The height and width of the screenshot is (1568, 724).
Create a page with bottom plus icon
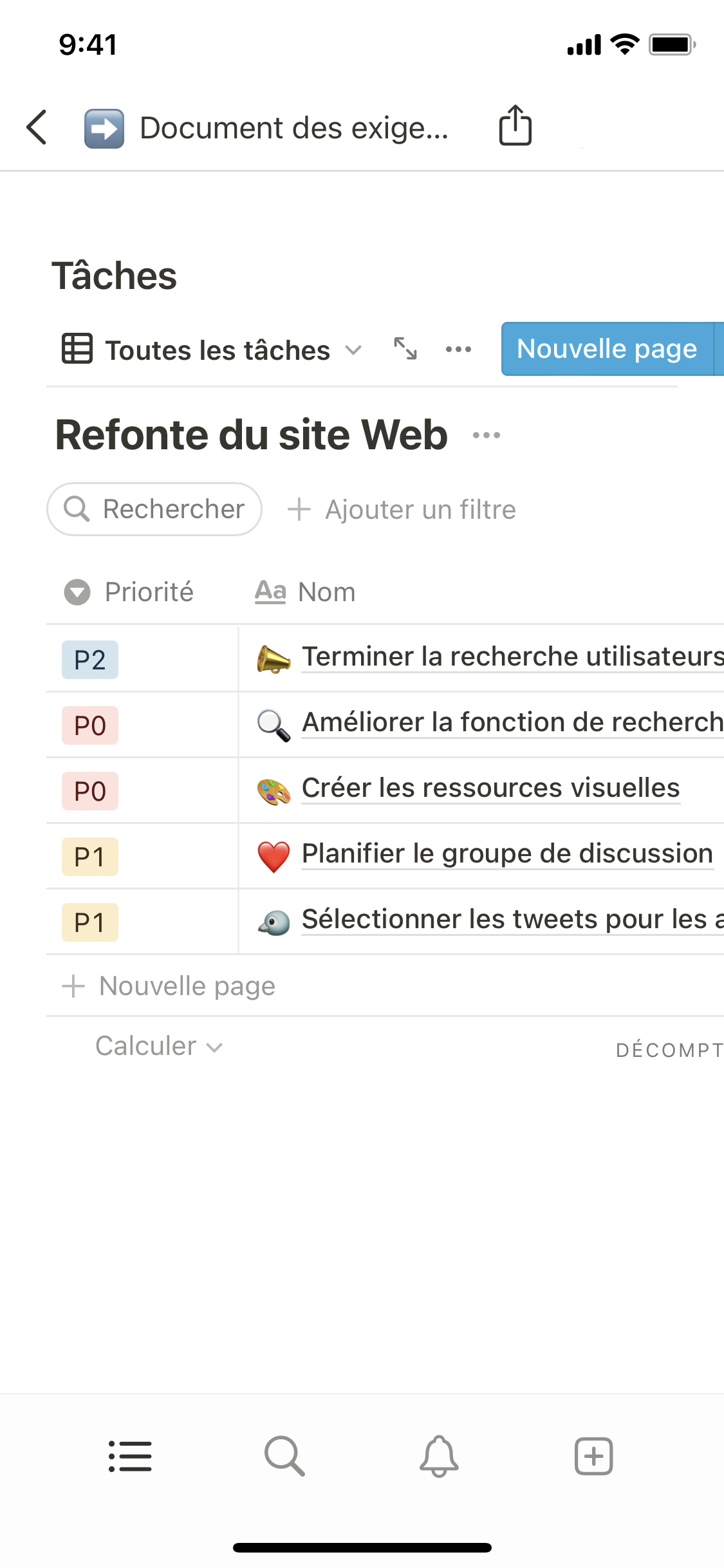tap(593, 1456)
